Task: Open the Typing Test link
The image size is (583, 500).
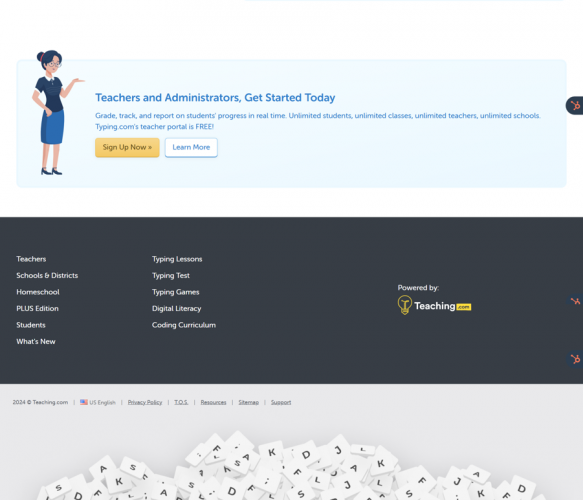Action: pyautogui.click(x=171, y=275)
